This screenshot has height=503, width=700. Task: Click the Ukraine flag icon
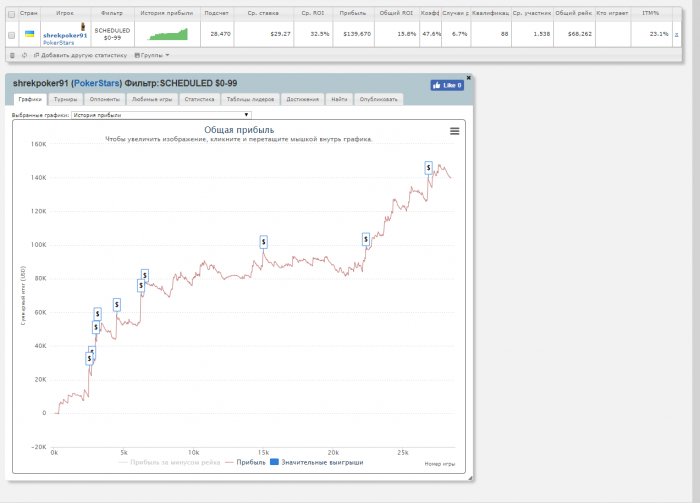coord(30,34)
